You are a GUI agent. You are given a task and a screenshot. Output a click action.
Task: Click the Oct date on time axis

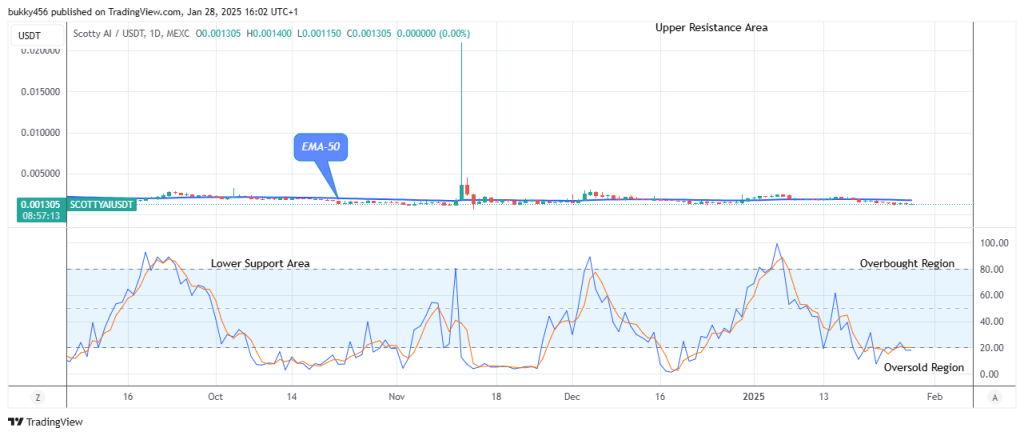216,397
